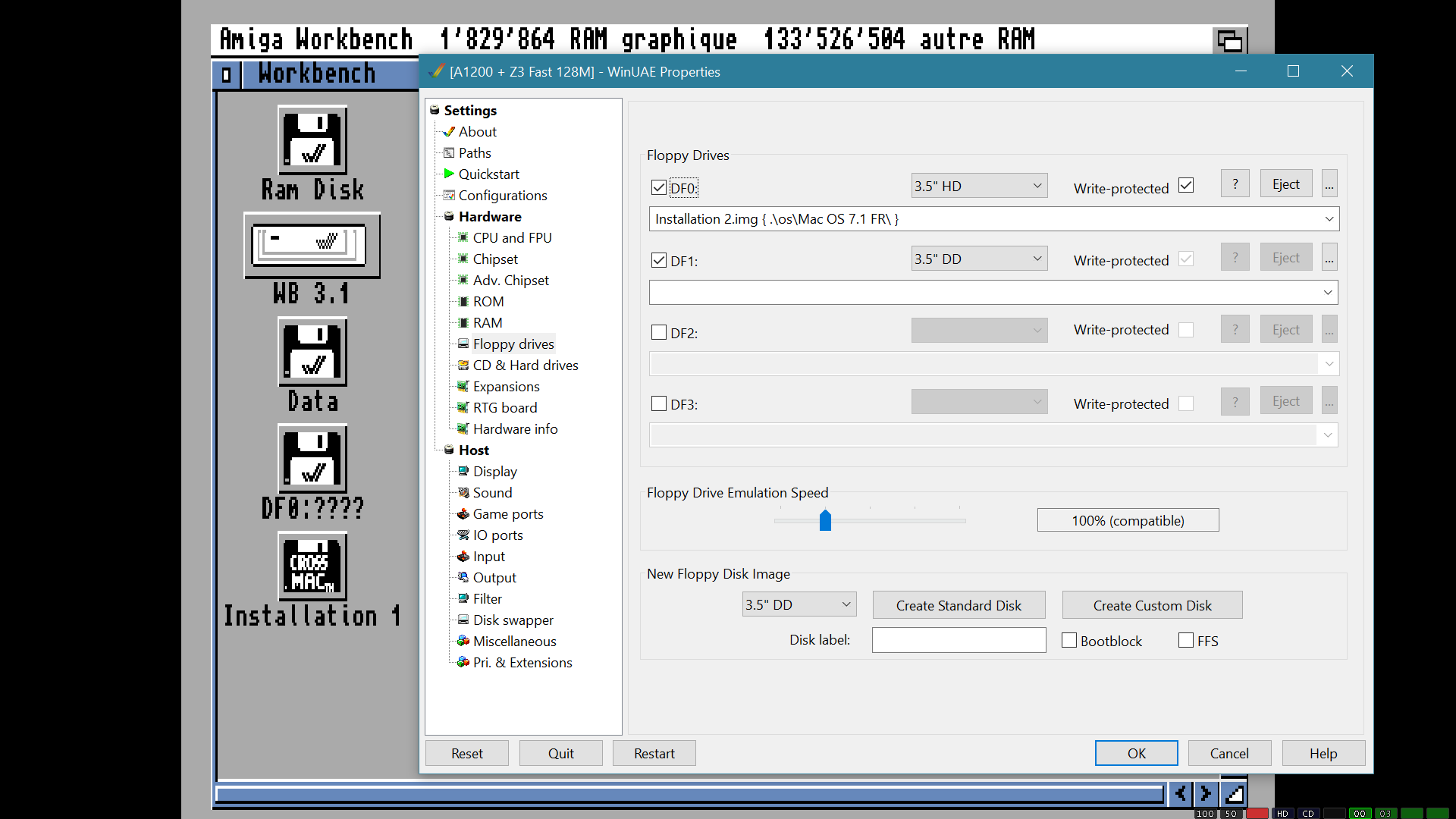Open the RTG board settings page
This screenshot has width=1456, height=819.
(505, 407)
